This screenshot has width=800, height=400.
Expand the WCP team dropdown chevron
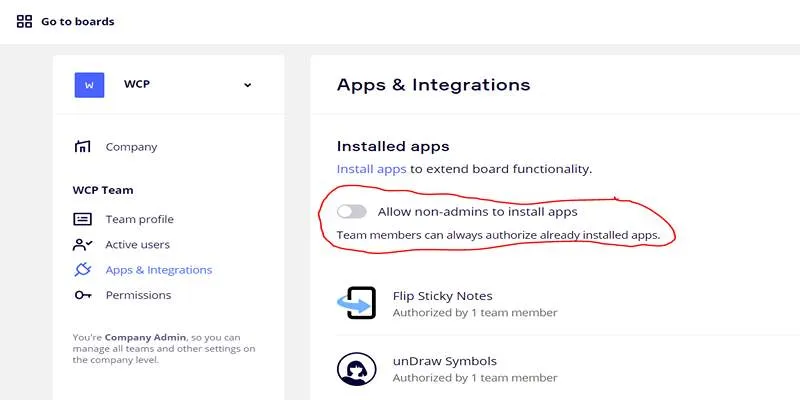pos(247,85)
